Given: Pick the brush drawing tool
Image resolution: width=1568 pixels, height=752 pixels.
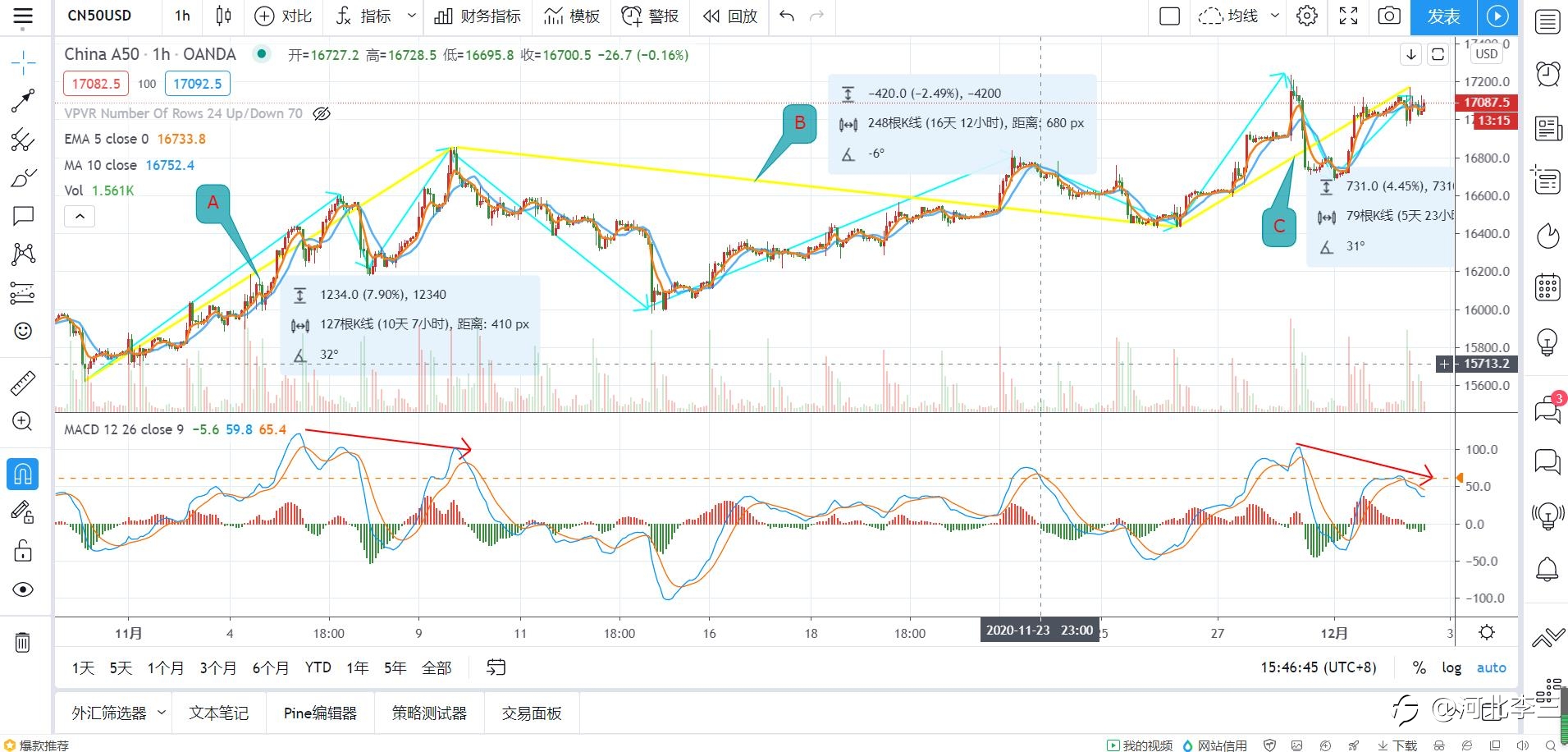Looking at the screenshot, I should click(23, 178).
